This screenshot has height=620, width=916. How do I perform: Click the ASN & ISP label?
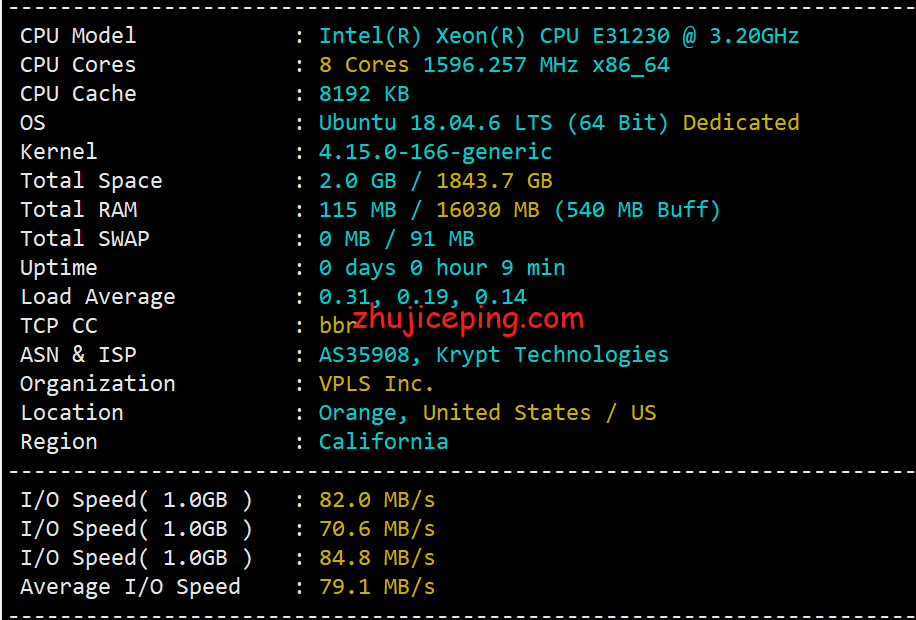click(78, 355)
